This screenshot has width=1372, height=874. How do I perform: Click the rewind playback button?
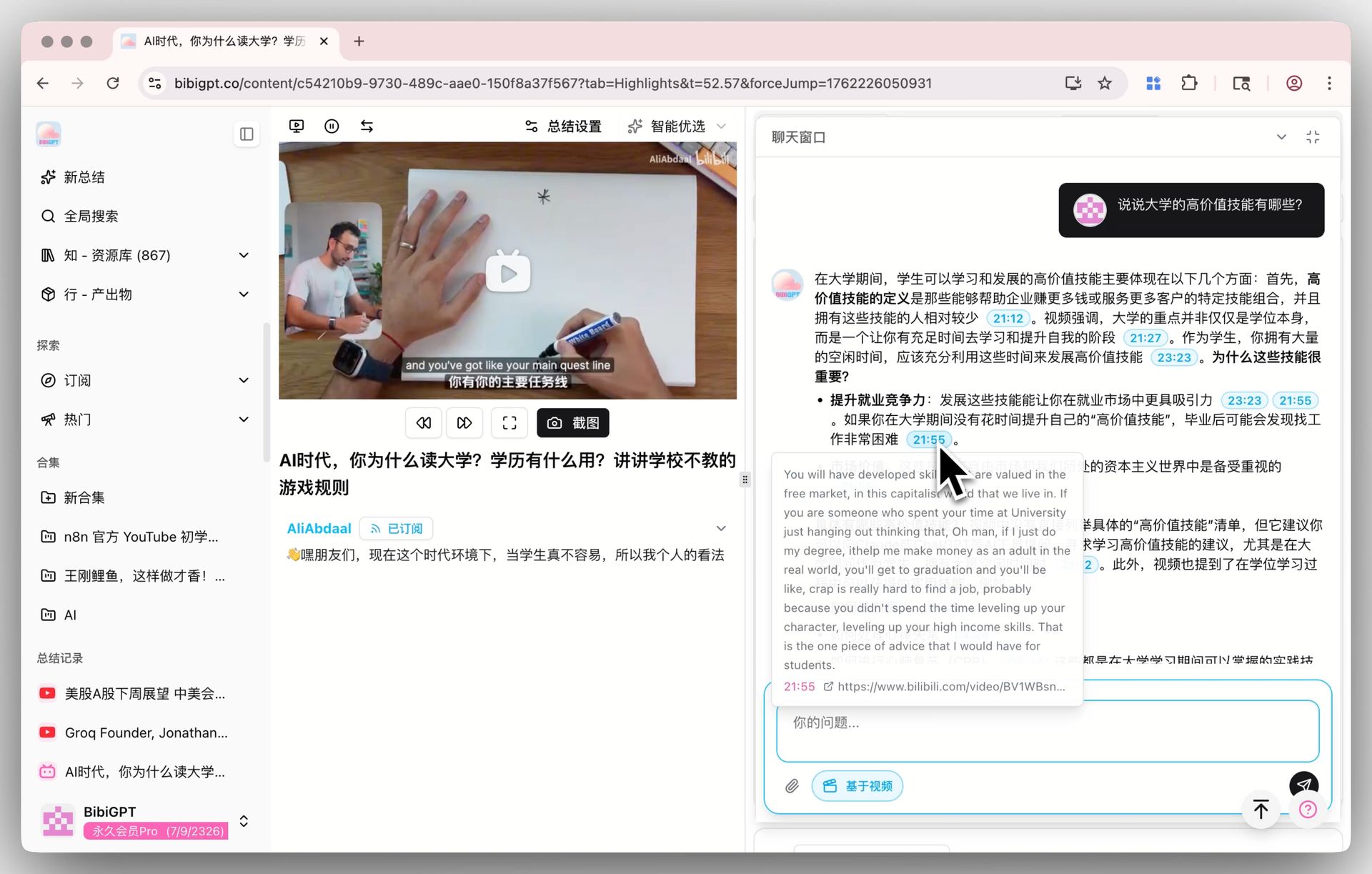(423, 423)
